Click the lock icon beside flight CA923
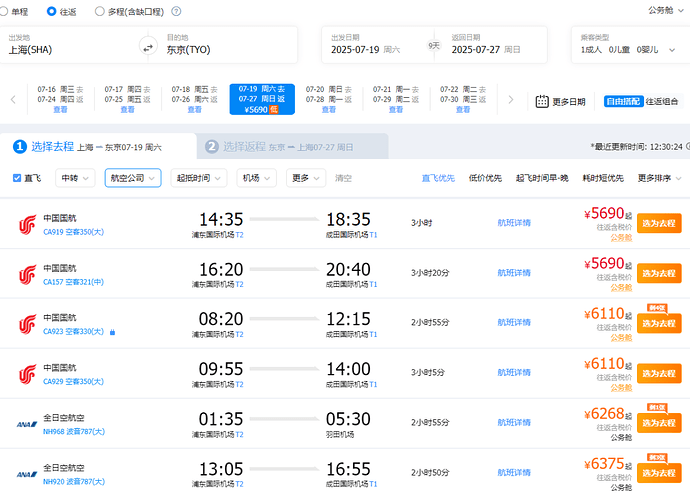690x495 pixels. coord(112,332)
